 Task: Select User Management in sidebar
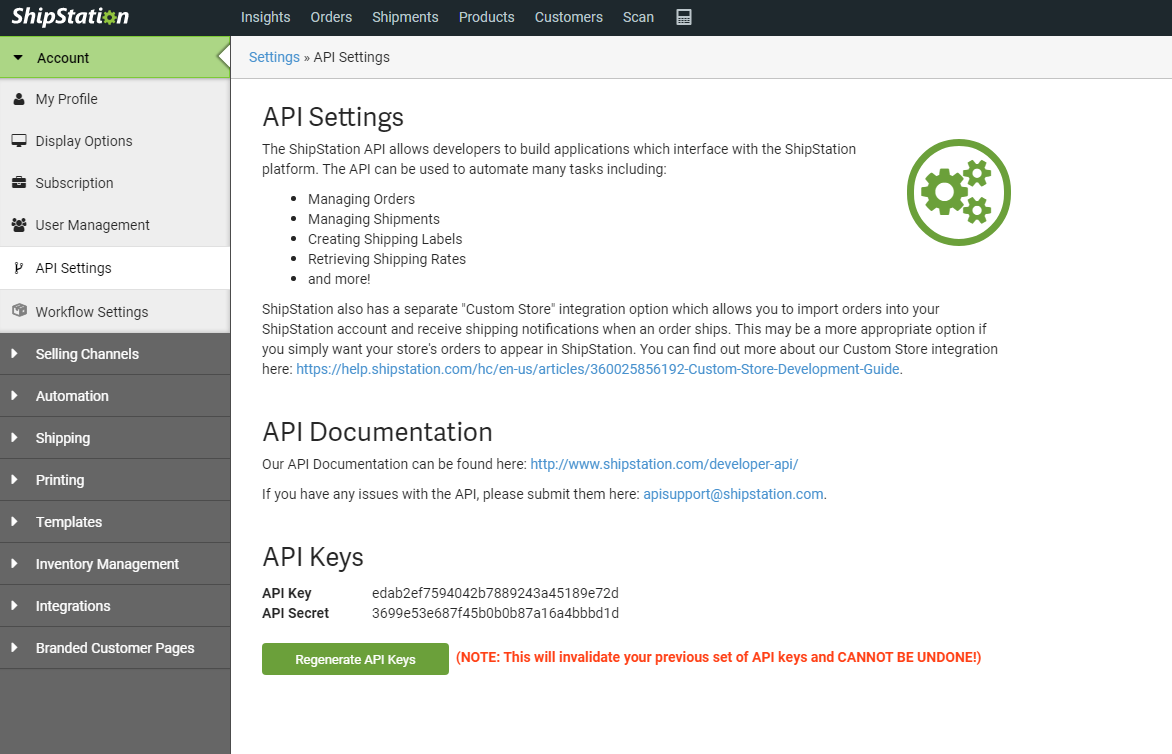[x=115, y=224]
